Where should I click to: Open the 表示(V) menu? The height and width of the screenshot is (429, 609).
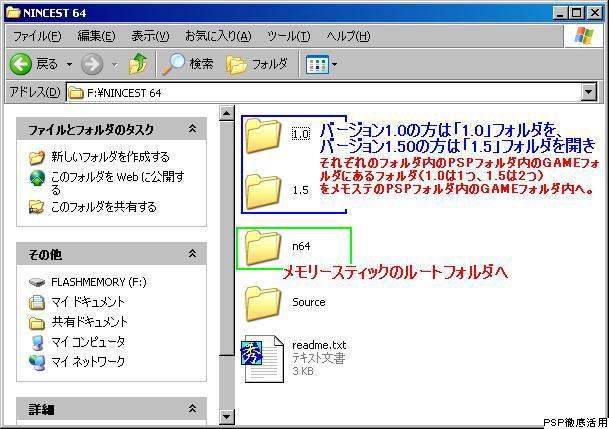(150, 36)
